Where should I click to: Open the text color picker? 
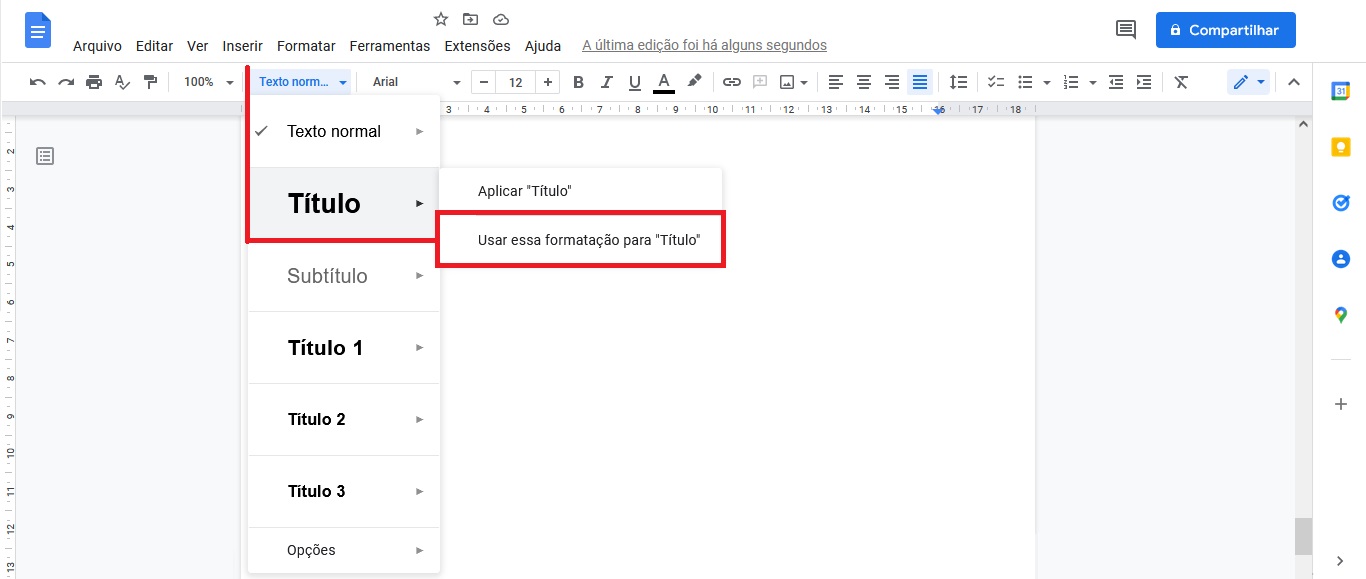[663, 82]
